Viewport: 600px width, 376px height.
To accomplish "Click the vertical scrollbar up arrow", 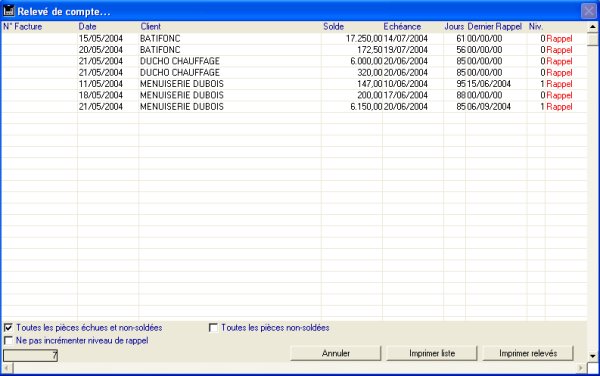I will (593, 27).
